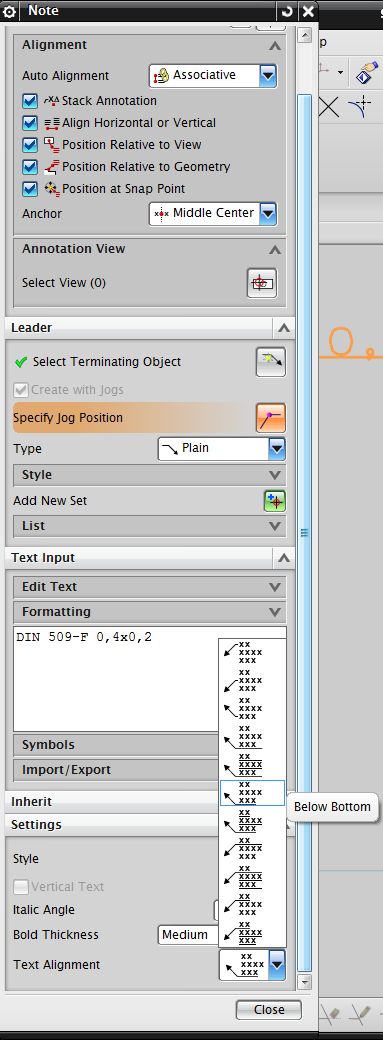
Task: Choose the first text alignment option in list
Action: pyautogui.click(x=252, y=653)
